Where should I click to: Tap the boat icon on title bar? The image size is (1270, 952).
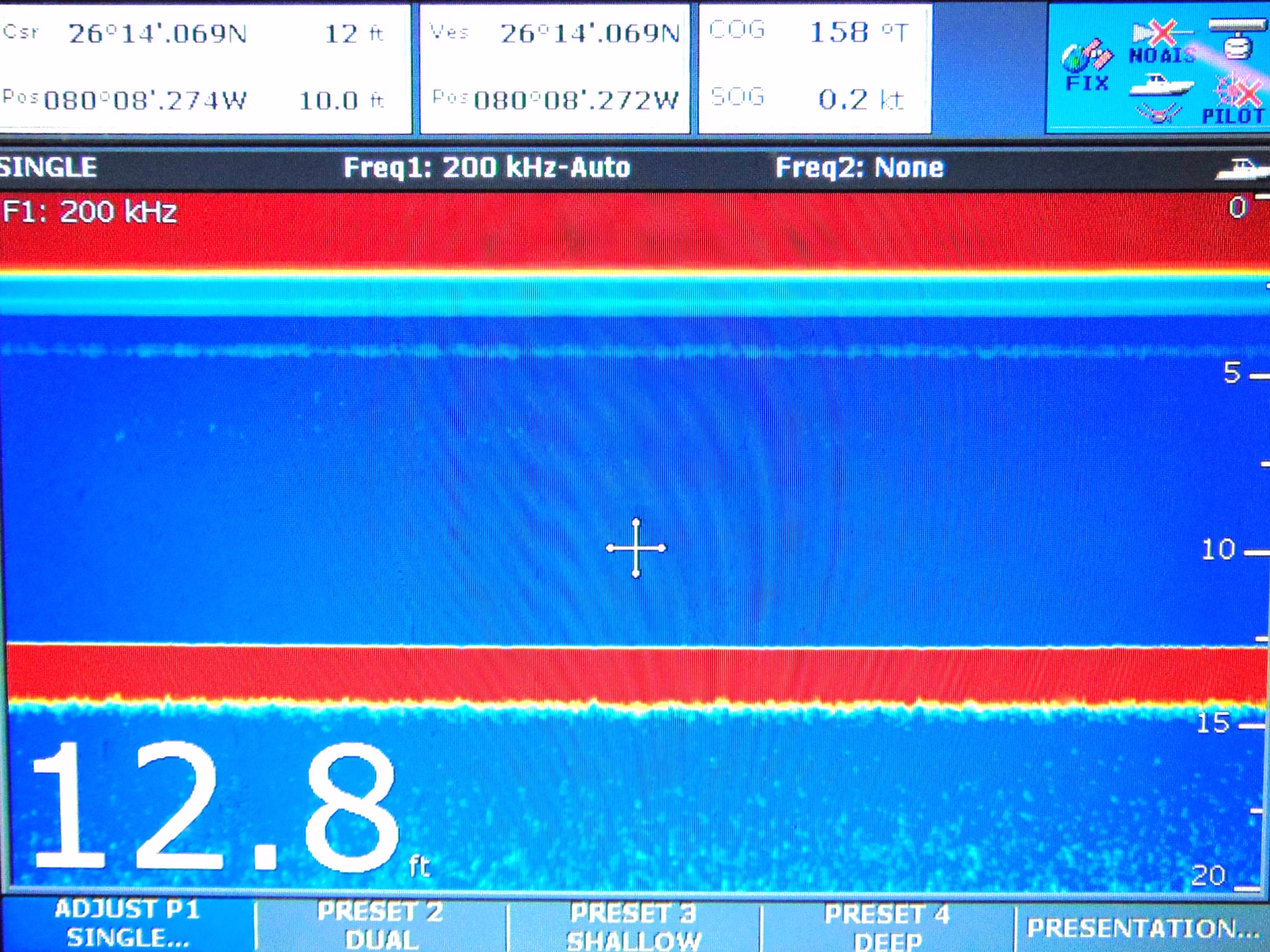1241,168
